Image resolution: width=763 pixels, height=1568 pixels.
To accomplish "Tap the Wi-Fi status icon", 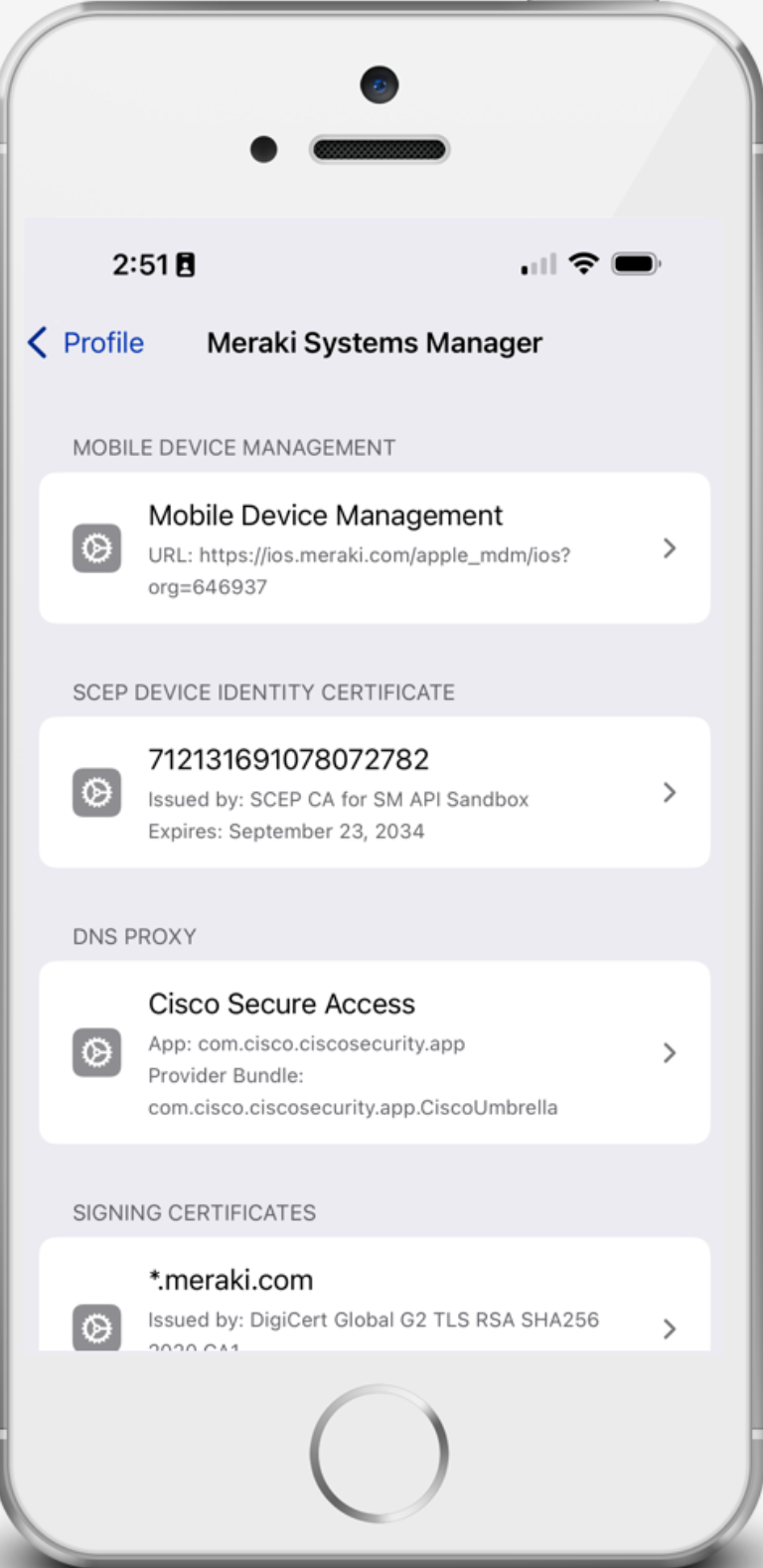I will [584, 263].
